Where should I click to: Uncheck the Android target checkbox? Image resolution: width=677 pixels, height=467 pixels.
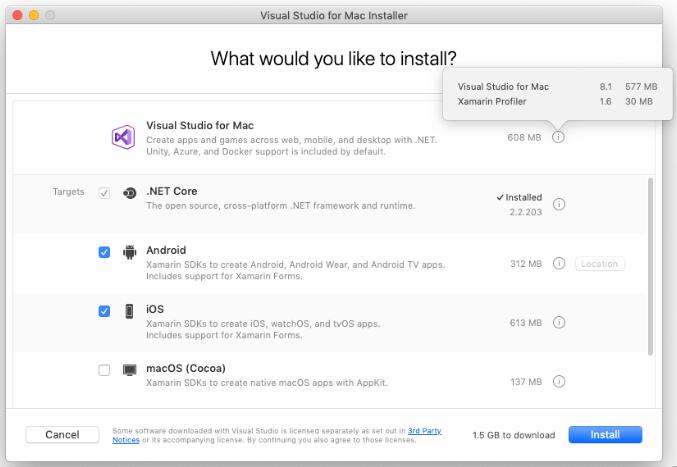click(x=104, y=252)
